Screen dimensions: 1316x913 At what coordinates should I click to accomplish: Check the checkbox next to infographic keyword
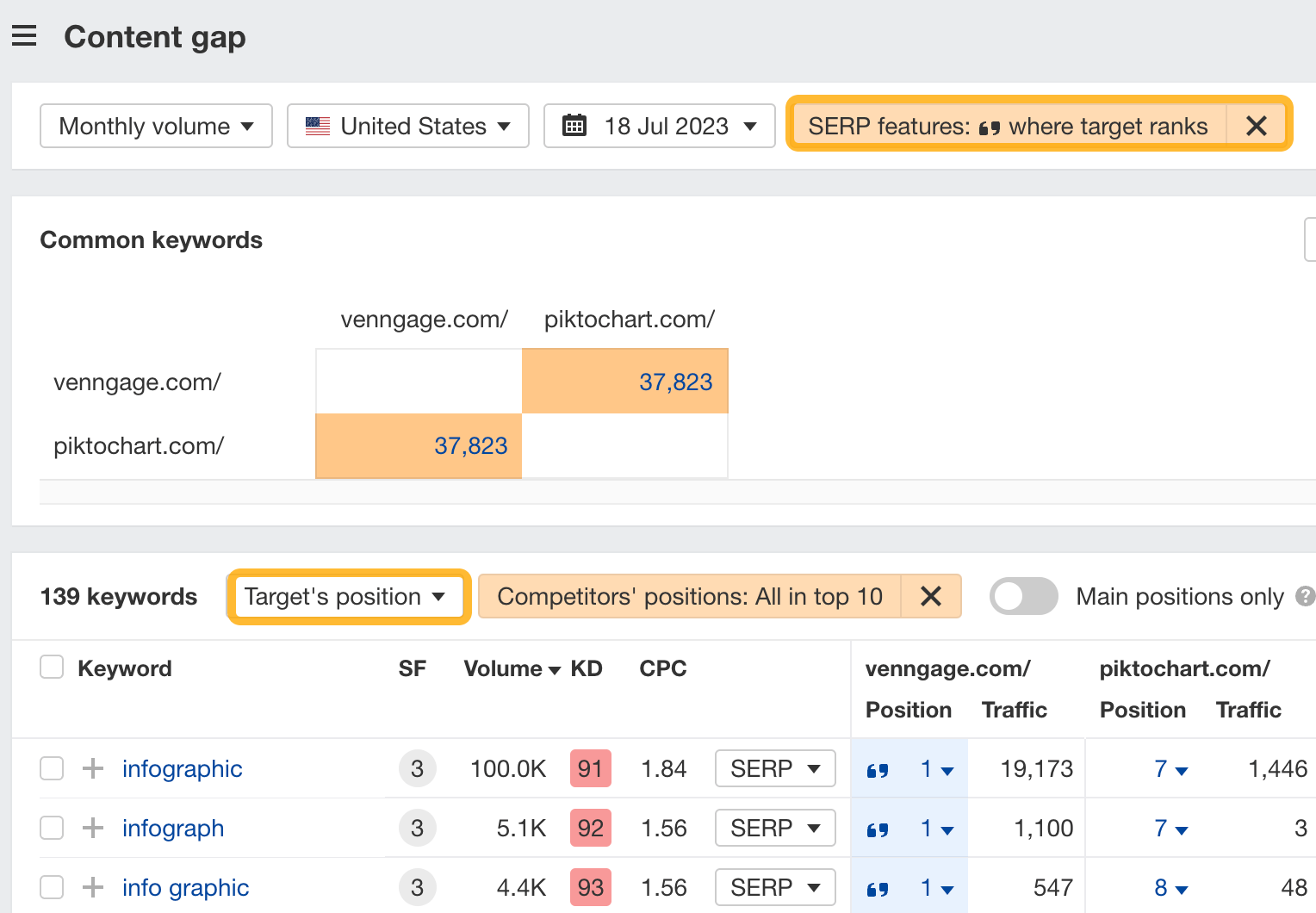coord(52,768)
